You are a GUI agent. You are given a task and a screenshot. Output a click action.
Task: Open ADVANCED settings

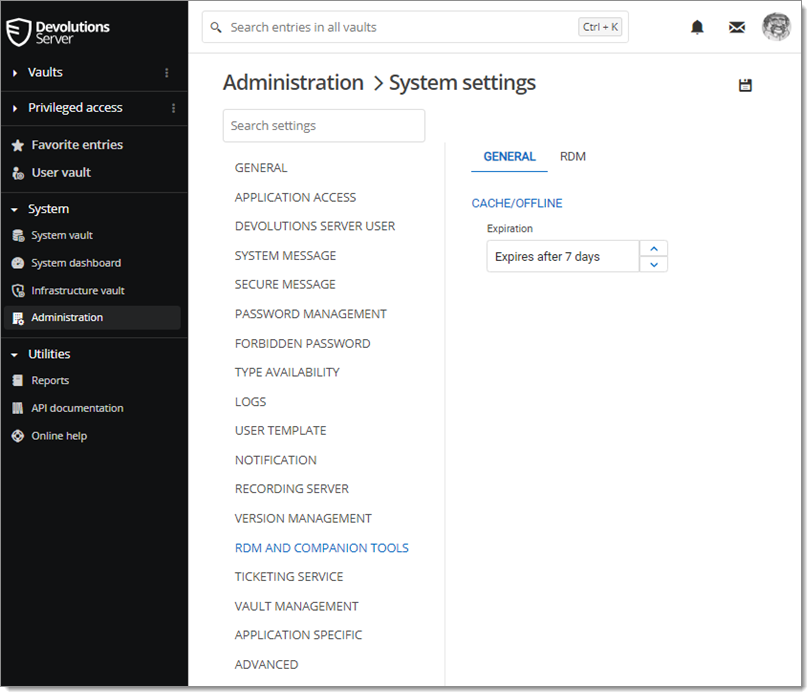266,665
